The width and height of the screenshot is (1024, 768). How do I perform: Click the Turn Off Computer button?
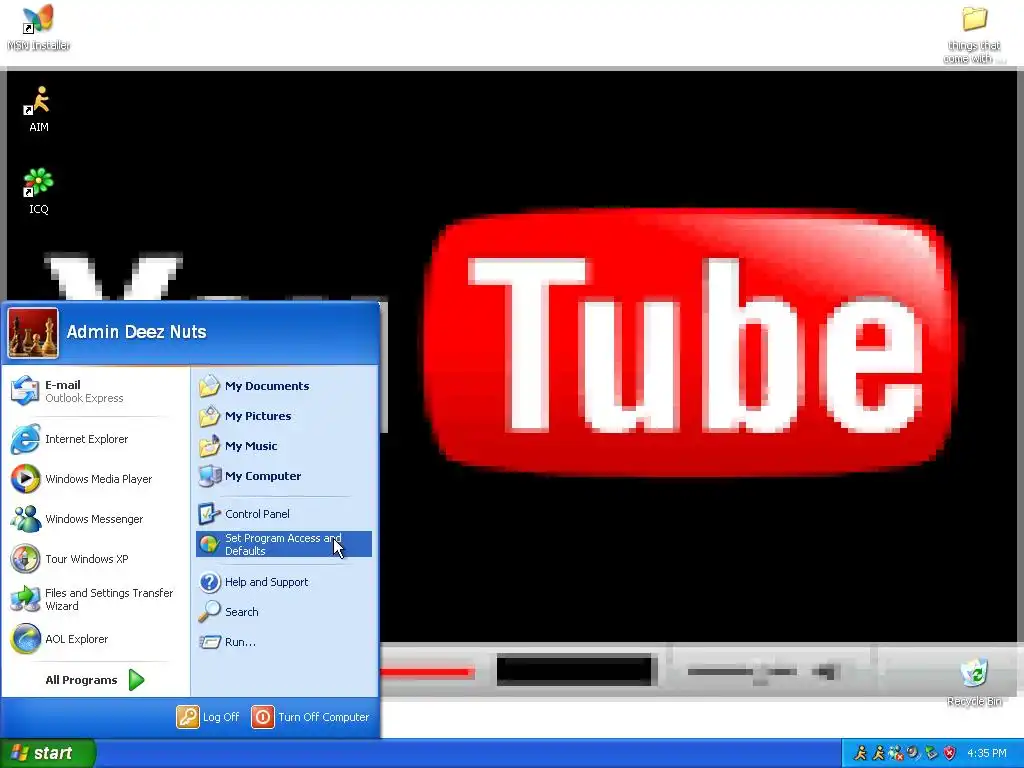tap(310, 717)
